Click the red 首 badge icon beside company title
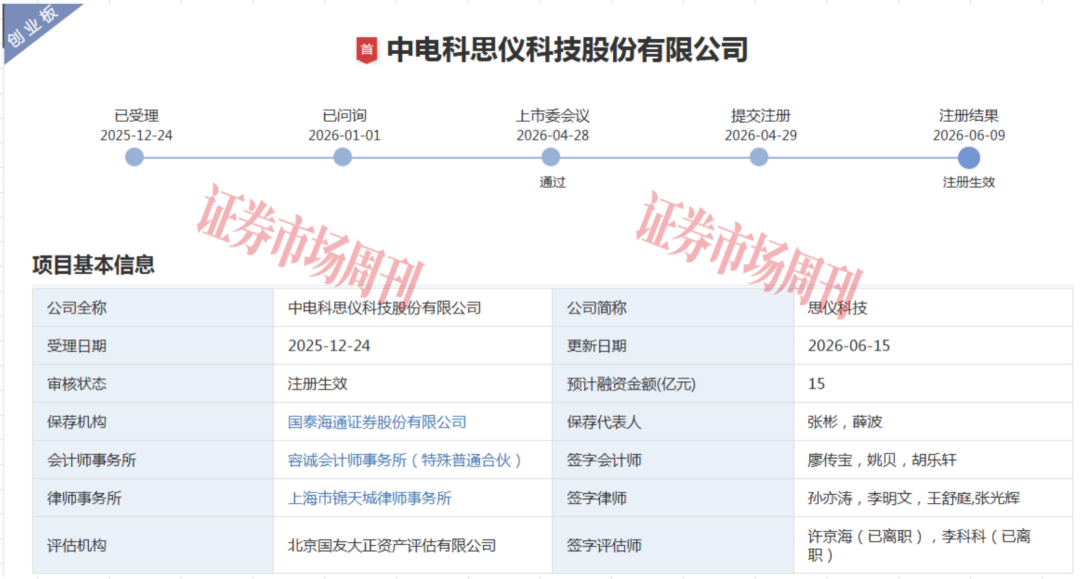This screenshot has height=579, width=1080. point(366,50)
